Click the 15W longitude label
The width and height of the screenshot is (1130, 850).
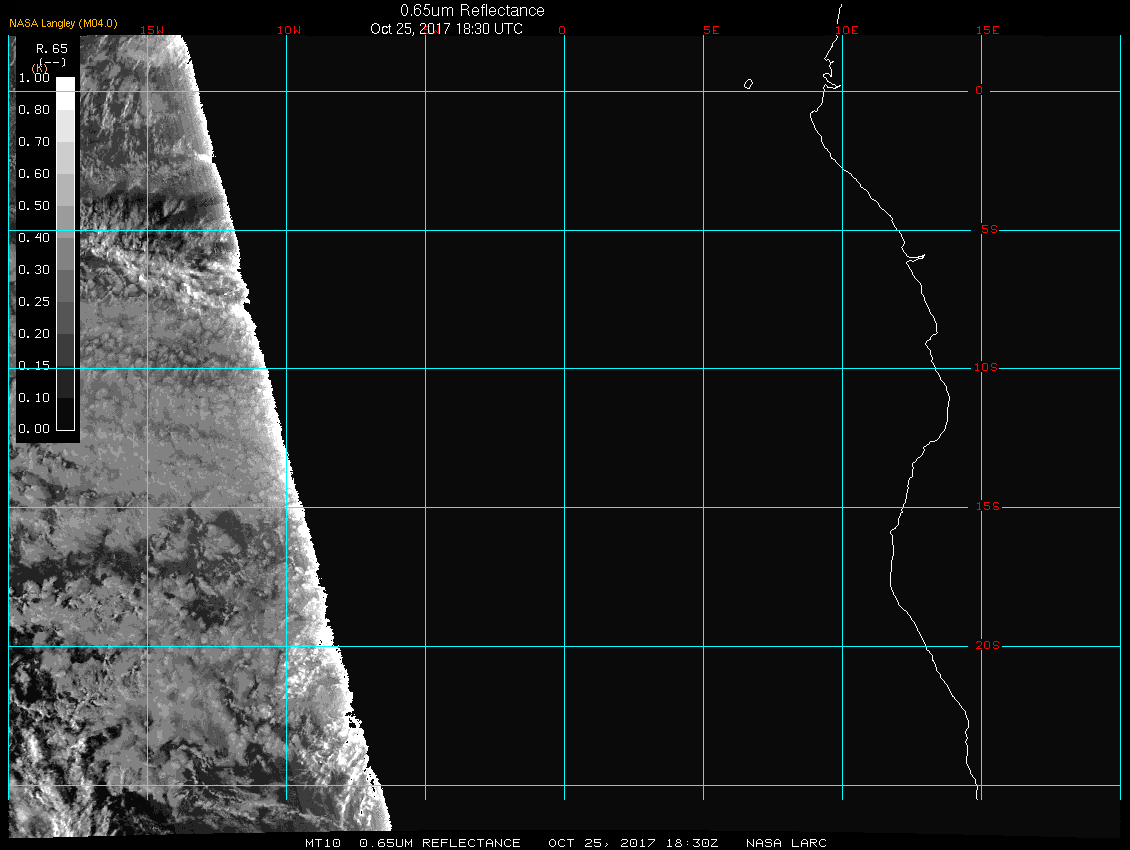(x=152, y=30)
